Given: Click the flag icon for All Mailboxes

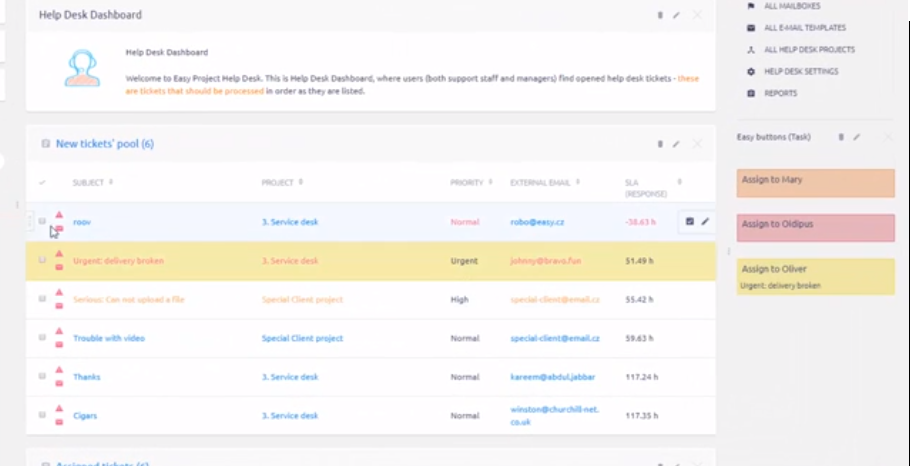Looking at the screenshot, I should pyautogui.click(x=751, y=6).
